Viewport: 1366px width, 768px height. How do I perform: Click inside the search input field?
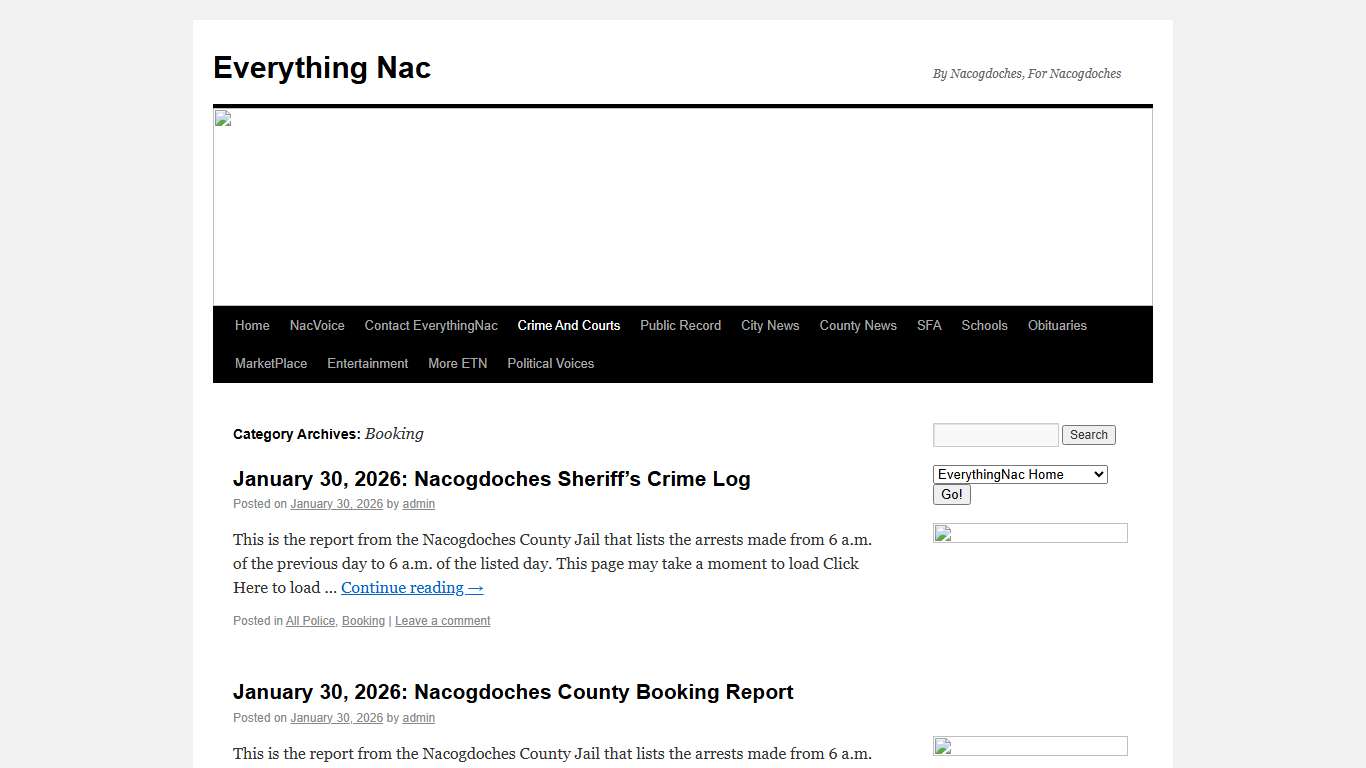[995, 434]
